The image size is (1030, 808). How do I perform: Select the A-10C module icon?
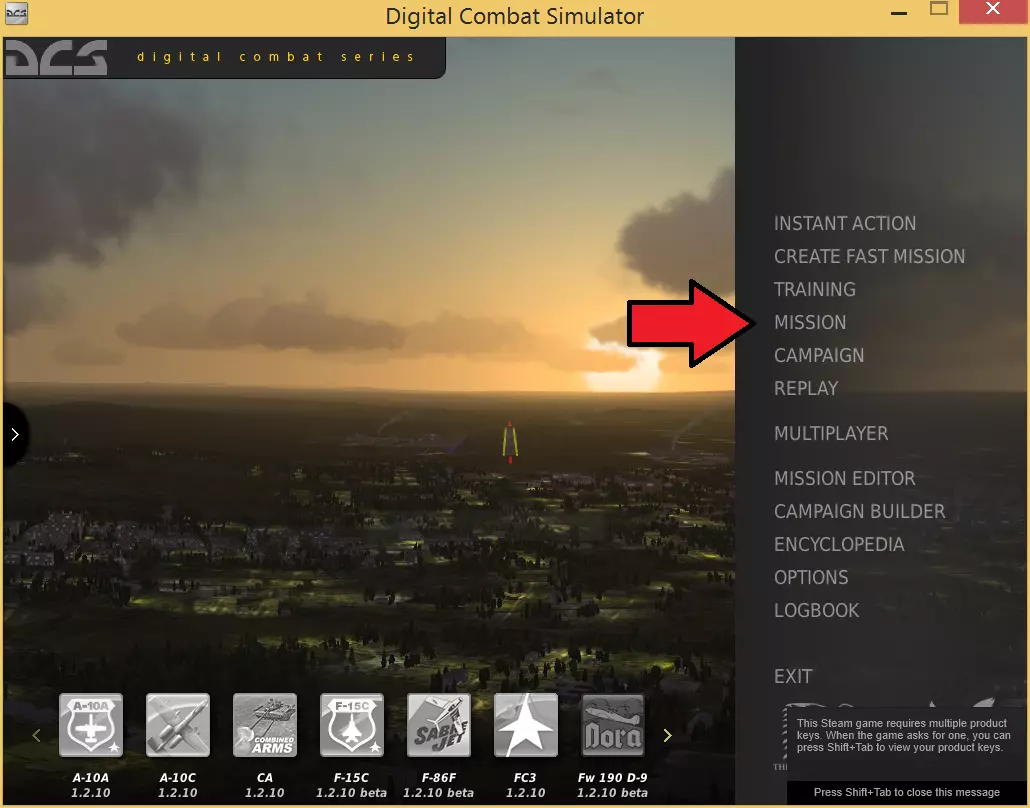pyautogui.click(x=178, y=725)
